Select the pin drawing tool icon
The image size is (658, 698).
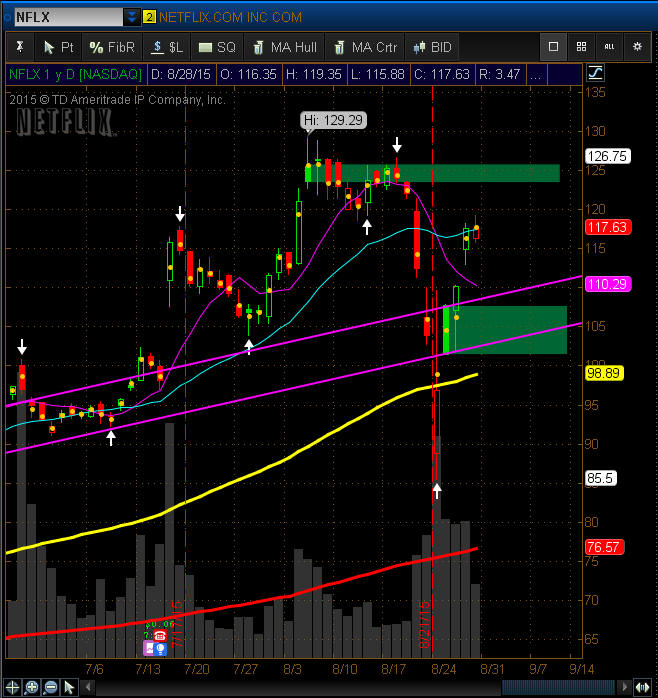point(20,47)
